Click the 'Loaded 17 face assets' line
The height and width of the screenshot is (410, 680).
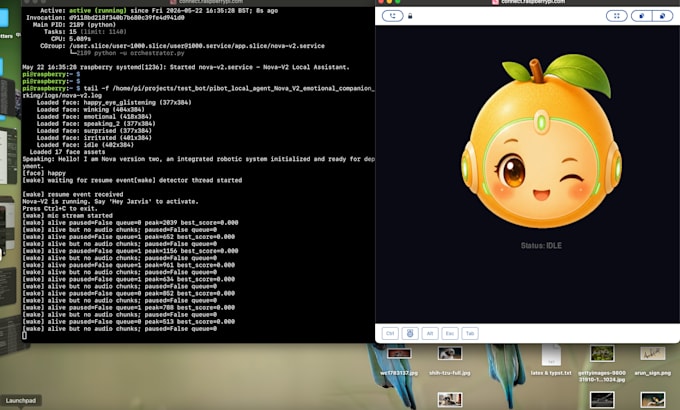click(67, 152)
